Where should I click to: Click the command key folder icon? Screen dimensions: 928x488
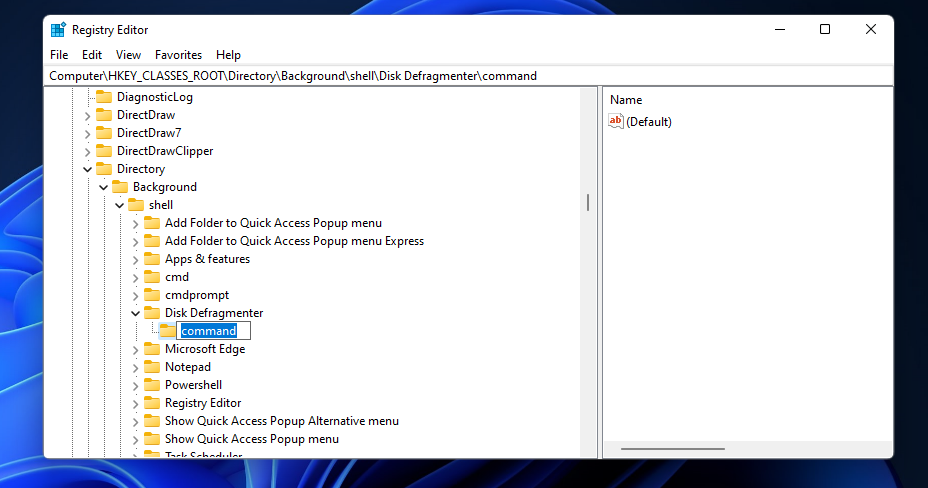[168, 331]
